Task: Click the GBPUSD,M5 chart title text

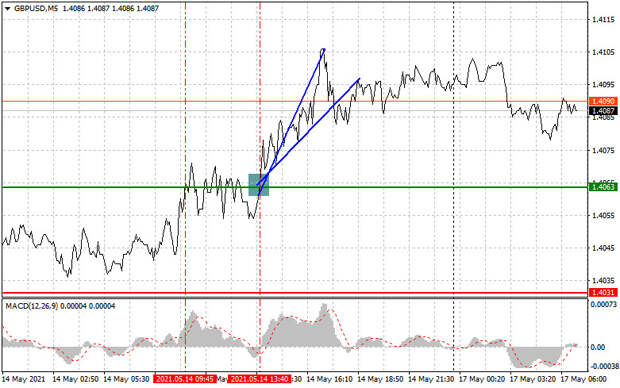Action: point(36,8)
